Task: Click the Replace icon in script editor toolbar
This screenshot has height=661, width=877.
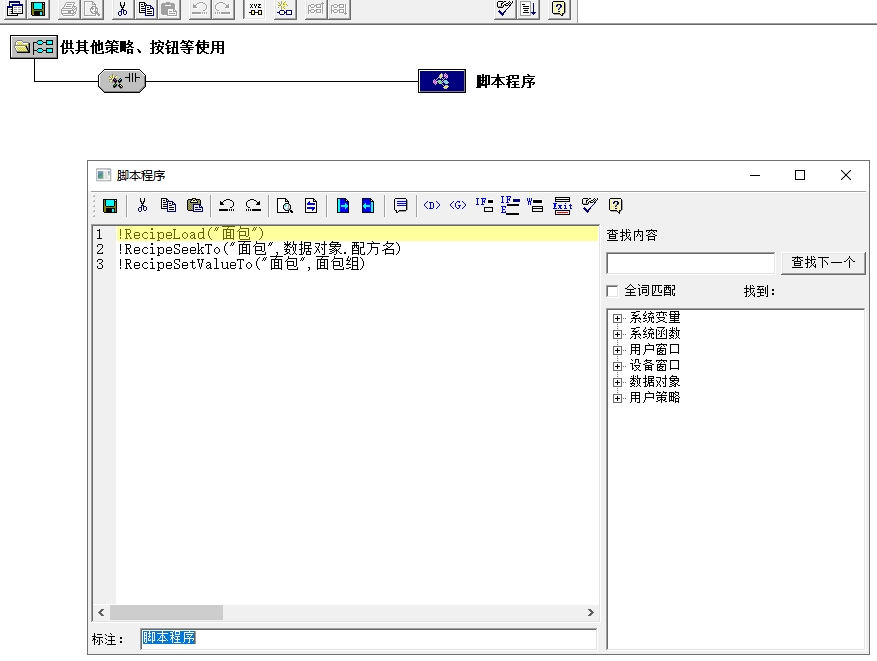Action: pos(311,205)
